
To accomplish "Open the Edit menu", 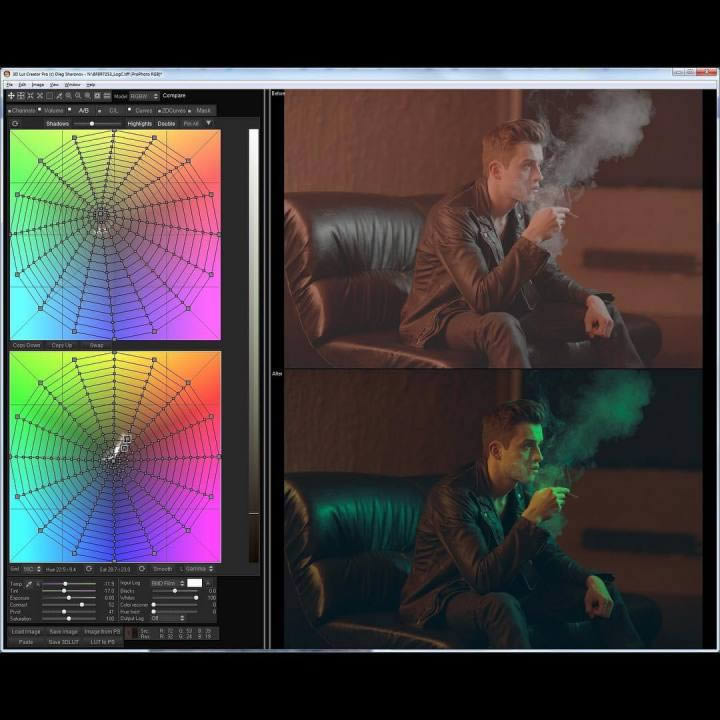I will pyautogui.click(x=22, y=85).
